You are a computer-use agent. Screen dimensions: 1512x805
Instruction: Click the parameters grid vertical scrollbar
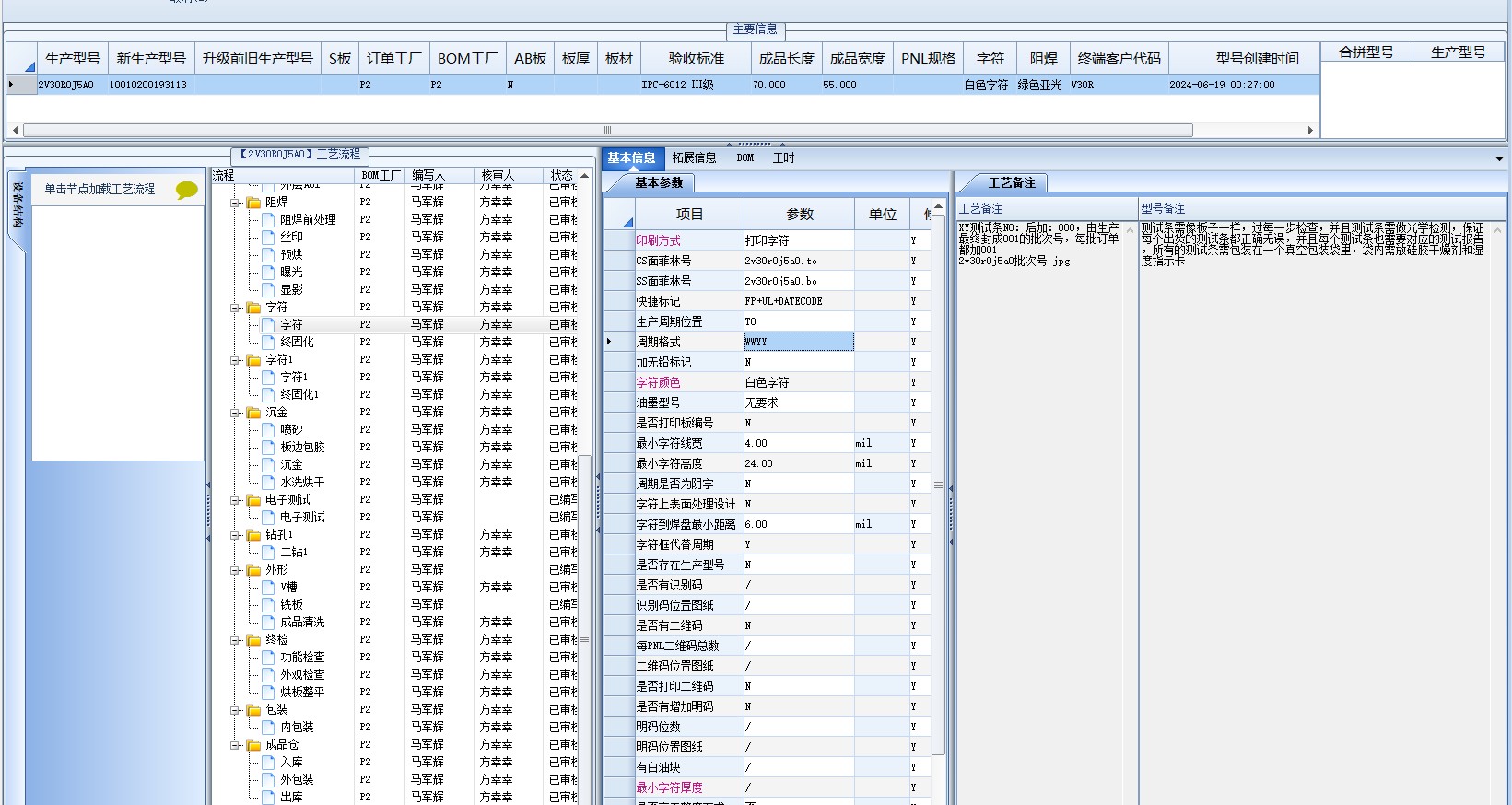[938, 483]
